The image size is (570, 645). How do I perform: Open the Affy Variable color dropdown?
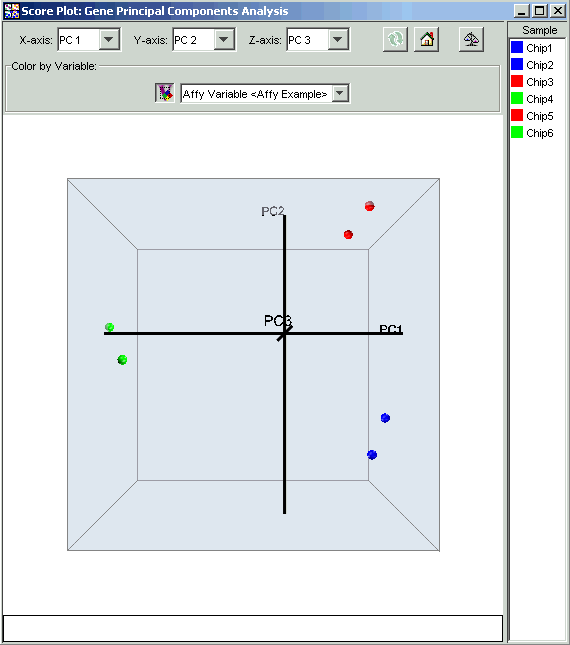(x=340, y=93)
